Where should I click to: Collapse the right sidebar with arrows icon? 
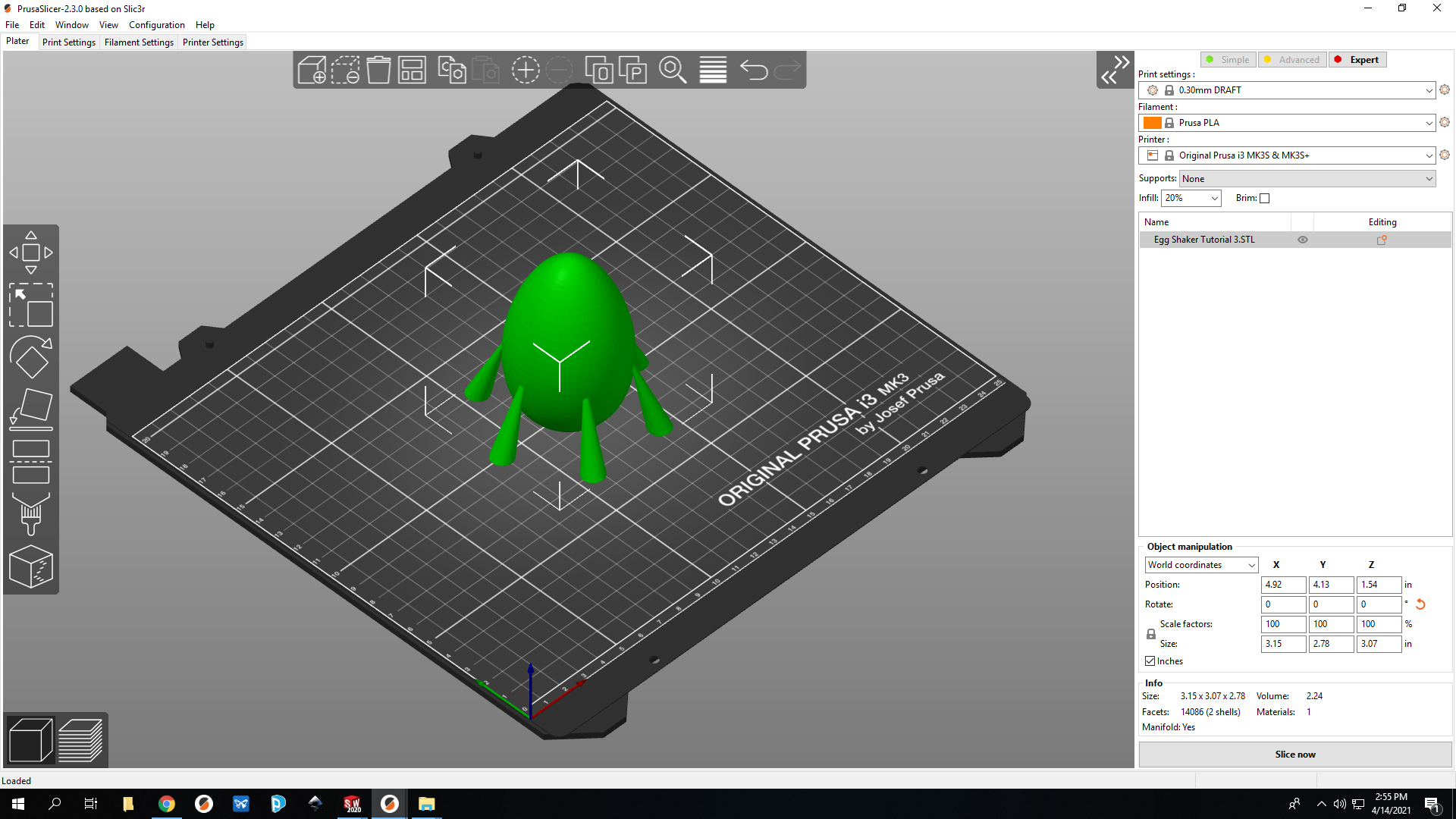[1115, 70]
